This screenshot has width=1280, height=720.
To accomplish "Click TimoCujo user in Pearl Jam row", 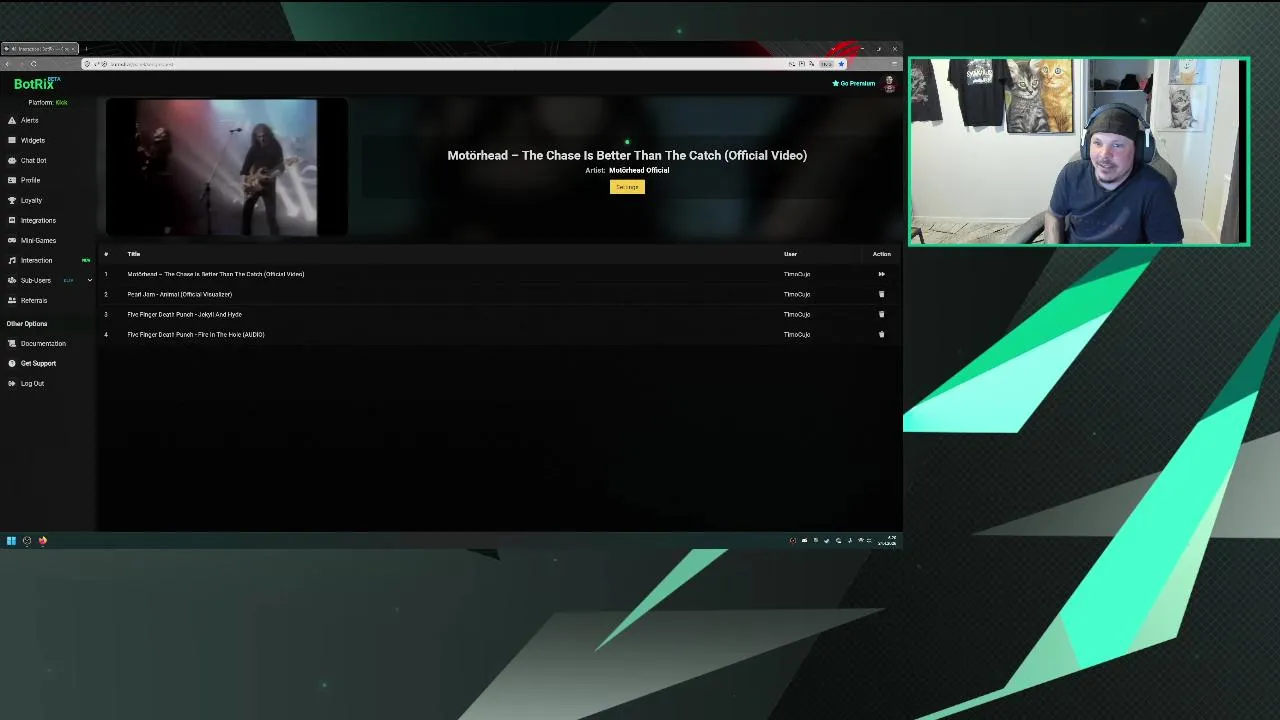I will 797,294.
